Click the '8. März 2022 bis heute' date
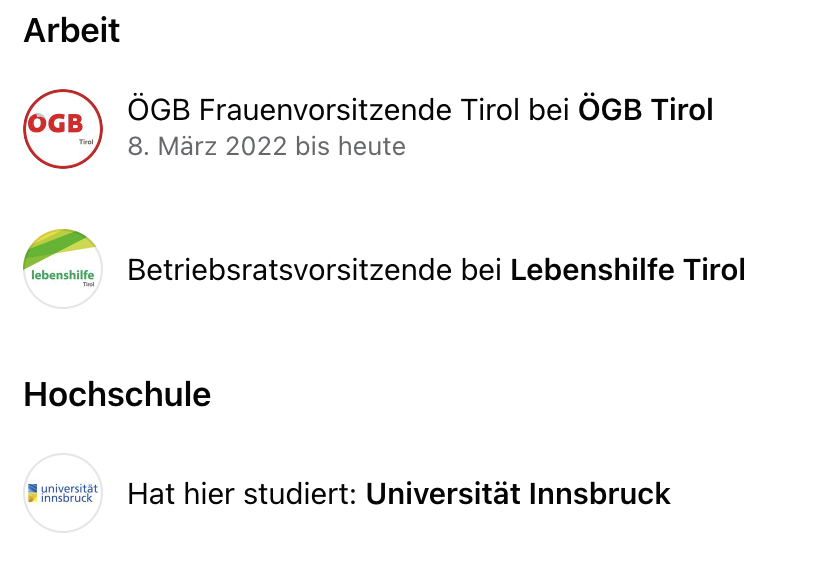838x566 pixels. click(267, 146)
